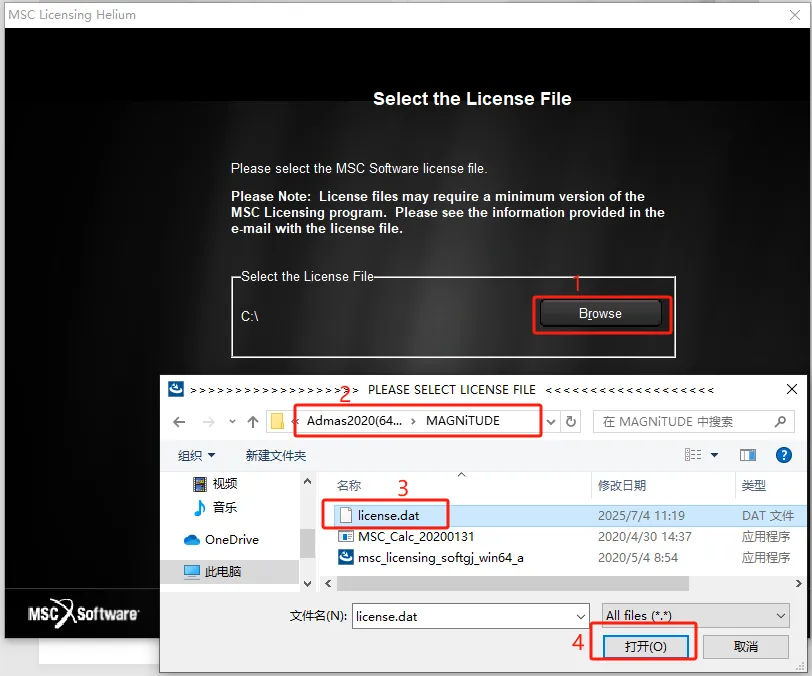Click date 2020/5/4 8:54 cell
Viewport: 812px width, 676px height.
[x=637, y=558]
